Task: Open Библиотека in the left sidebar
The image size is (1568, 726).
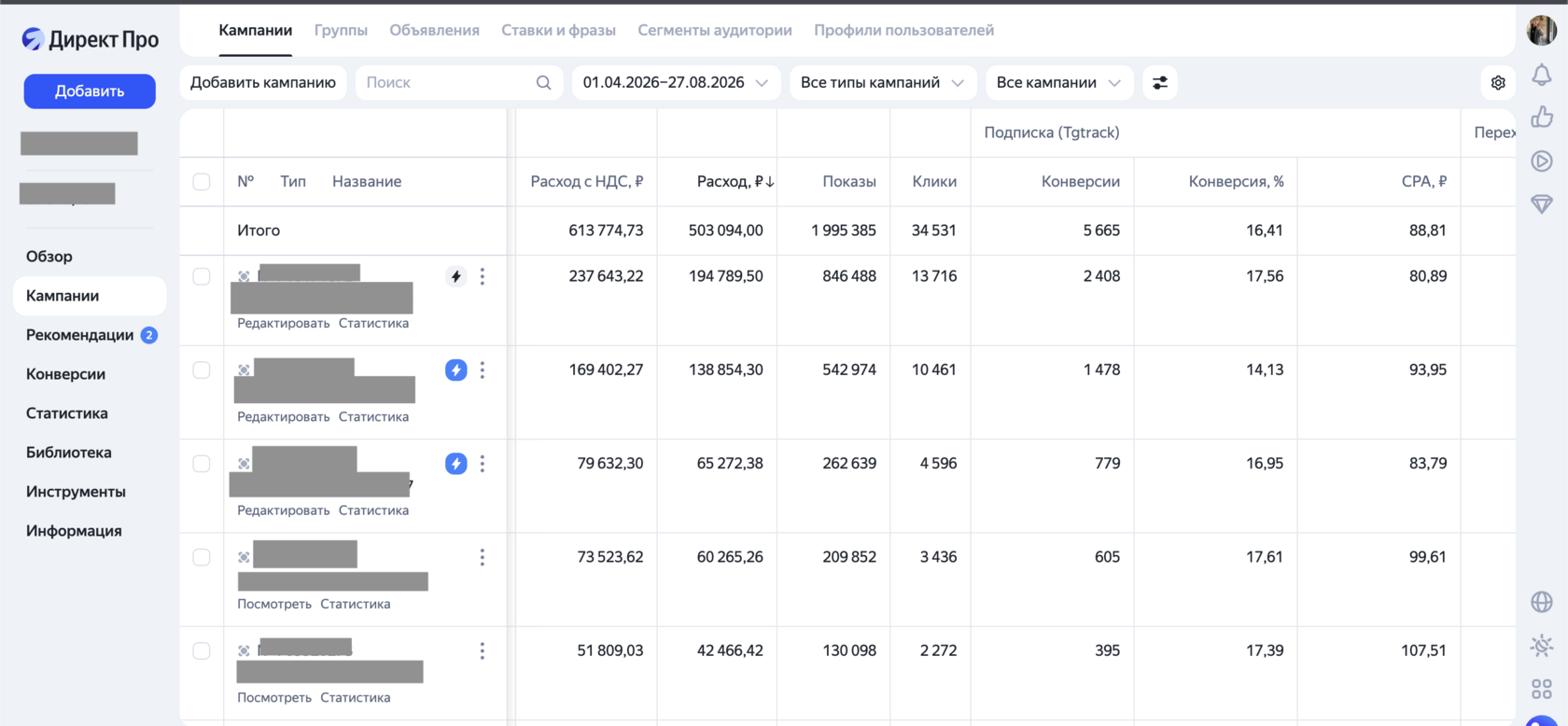Action: click(69, 452)
